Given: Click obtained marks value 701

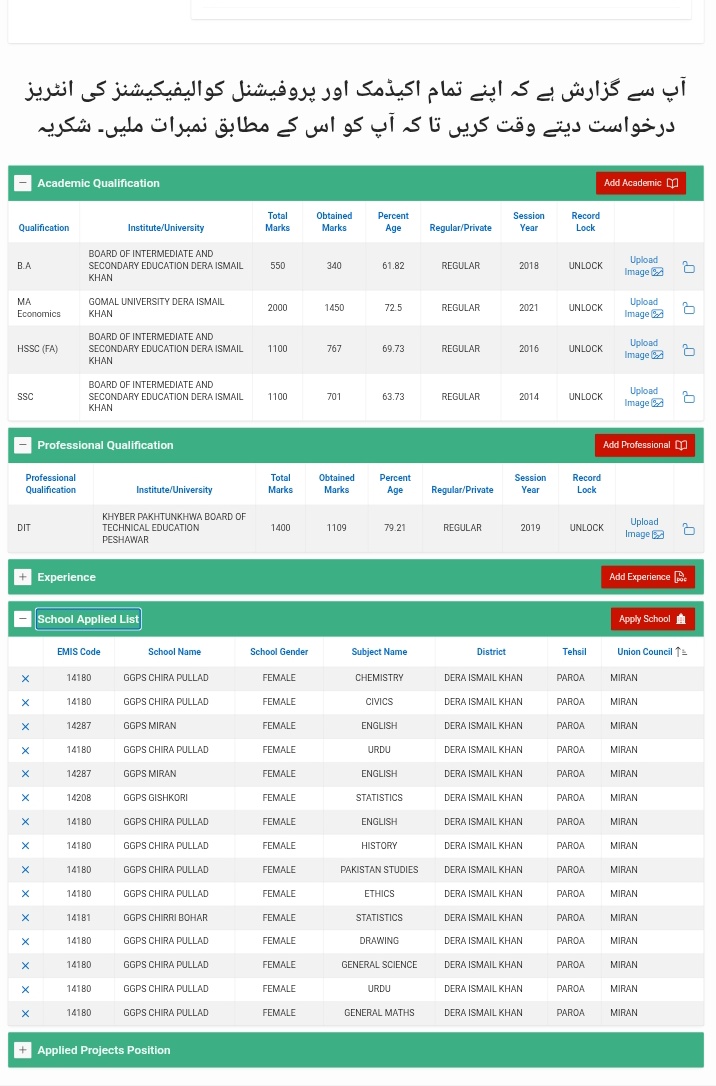Looking at the screenshot, I should 334,397.
